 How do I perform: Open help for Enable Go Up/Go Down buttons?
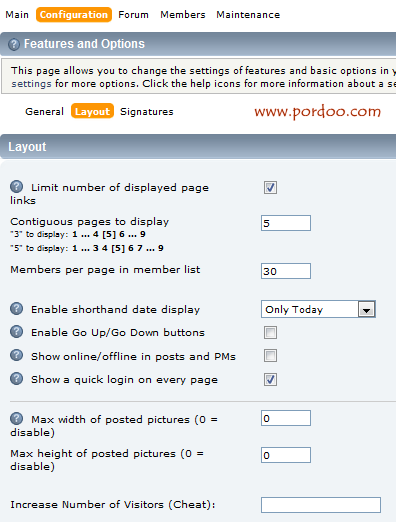click(x=16, y=332)
